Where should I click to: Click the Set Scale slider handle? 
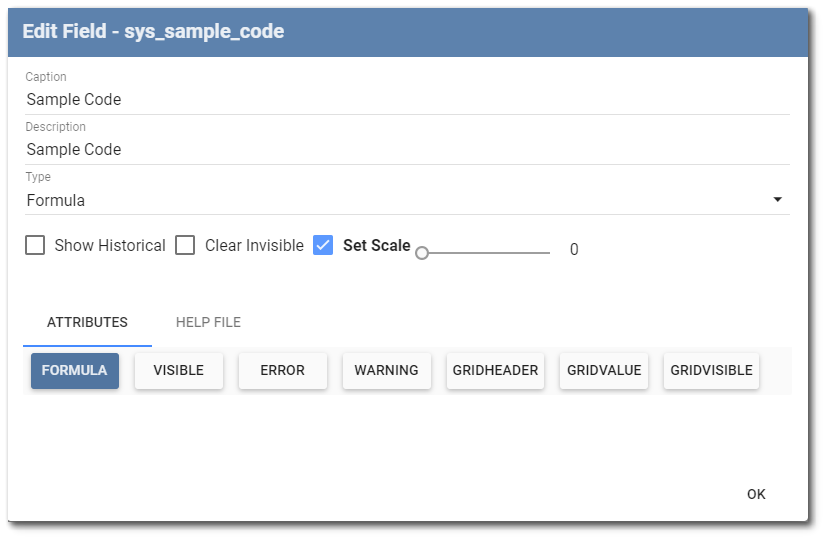click(x=422, y=253)
